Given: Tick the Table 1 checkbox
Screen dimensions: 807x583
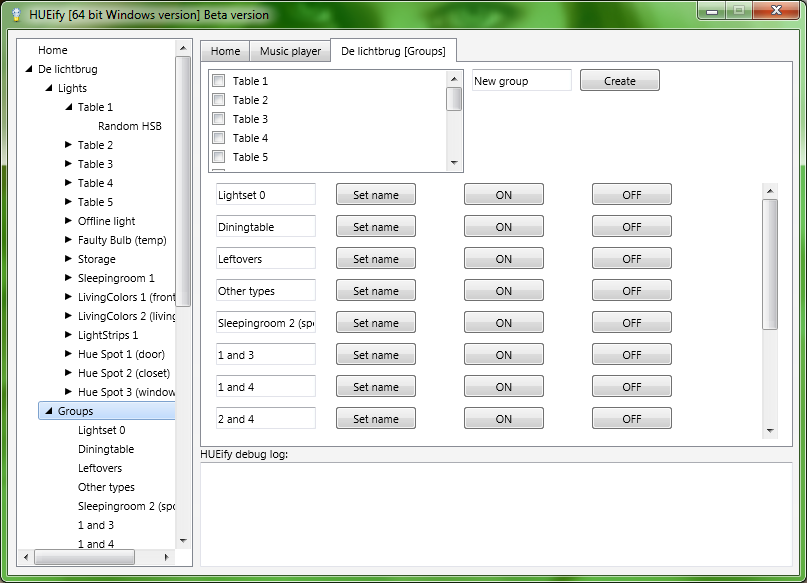Looking at the screenshot, I should click(219, 81).
